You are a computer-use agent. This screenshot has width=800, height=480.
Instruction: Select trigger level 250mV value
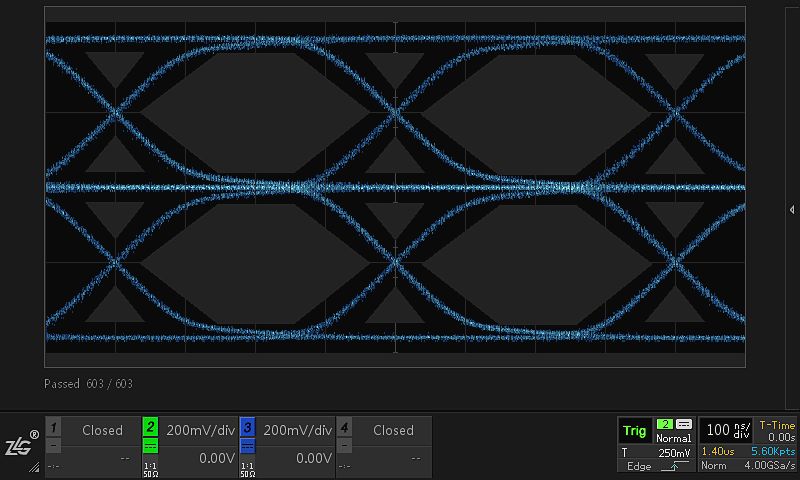coord(674,453)
